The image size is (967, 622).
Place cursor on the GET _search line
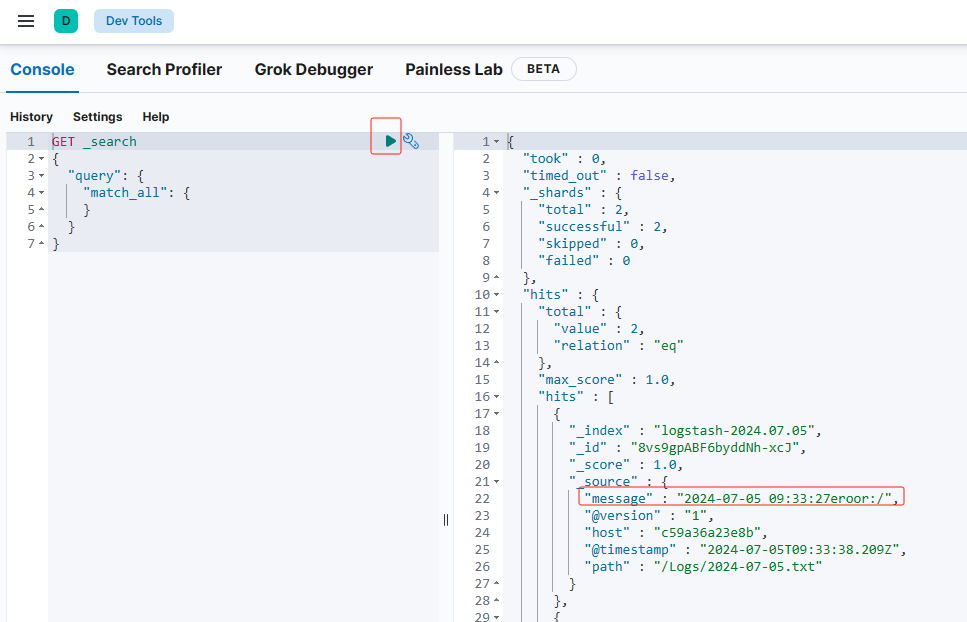coord(94,142)
